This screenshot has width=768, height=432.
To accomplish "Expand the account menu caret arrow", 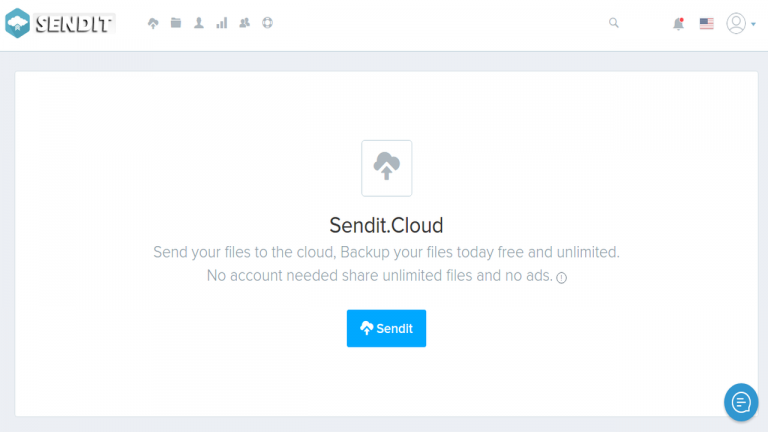I will [x=753, y=24].
